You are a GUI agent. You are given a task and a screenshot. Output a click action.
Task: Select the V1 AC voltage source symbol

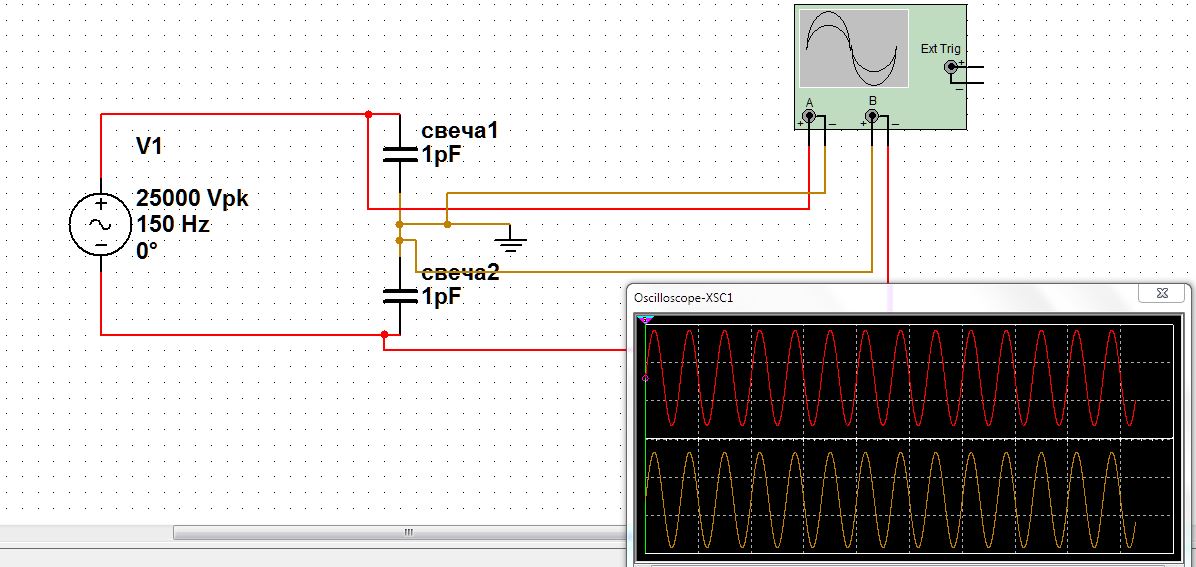[x=101, y=225]
